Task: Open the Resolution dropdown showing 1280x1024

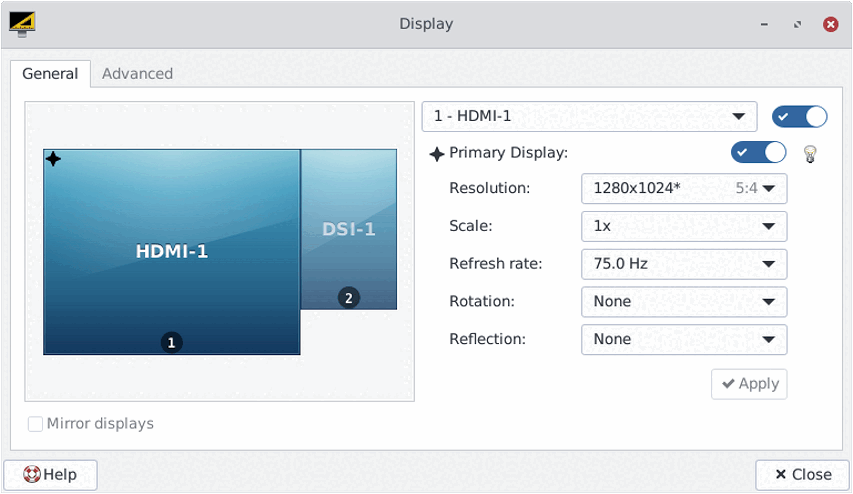Action: [x=684, y=188]
